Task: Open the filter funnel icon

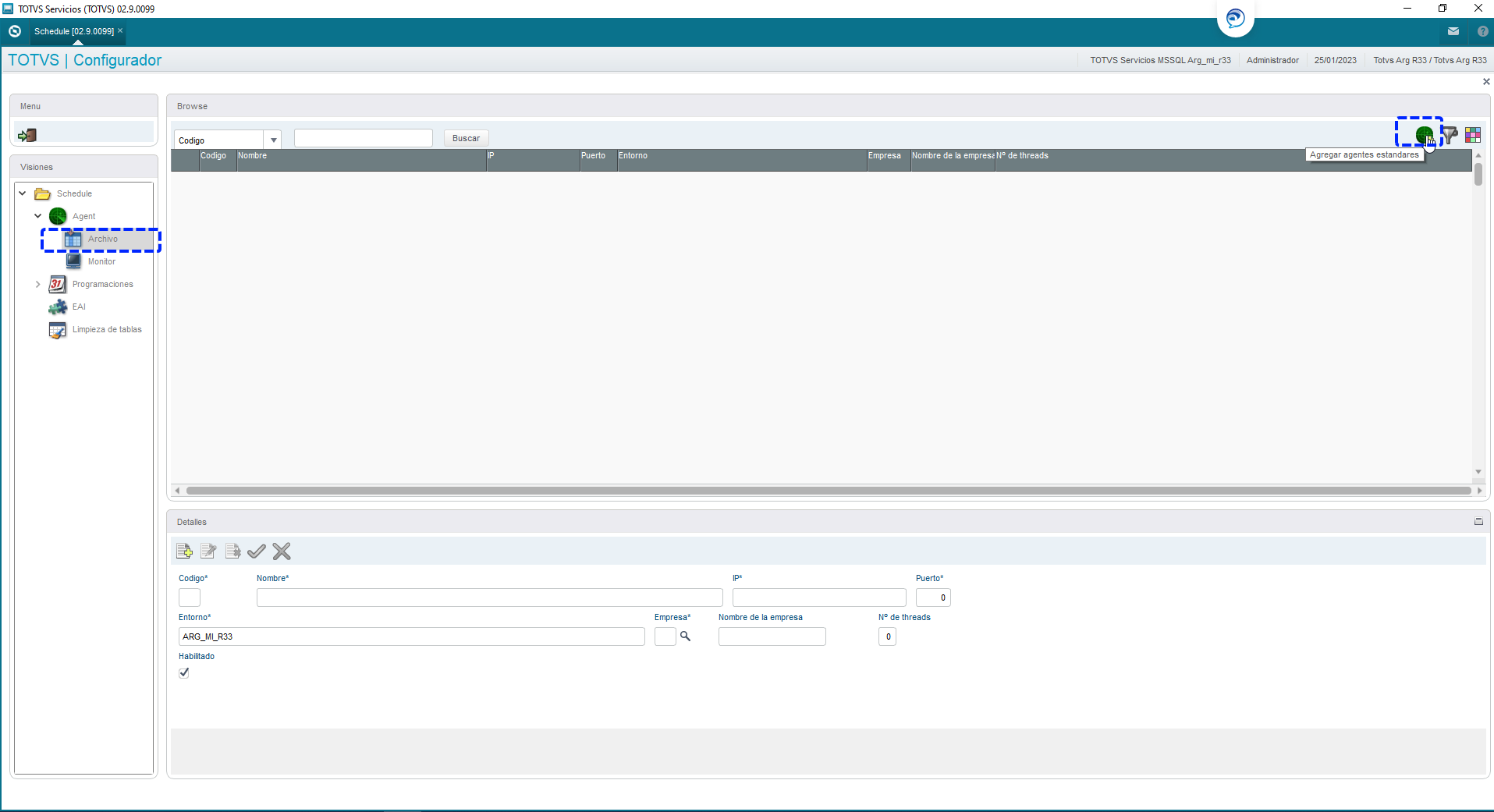Action: point(1450,135)
